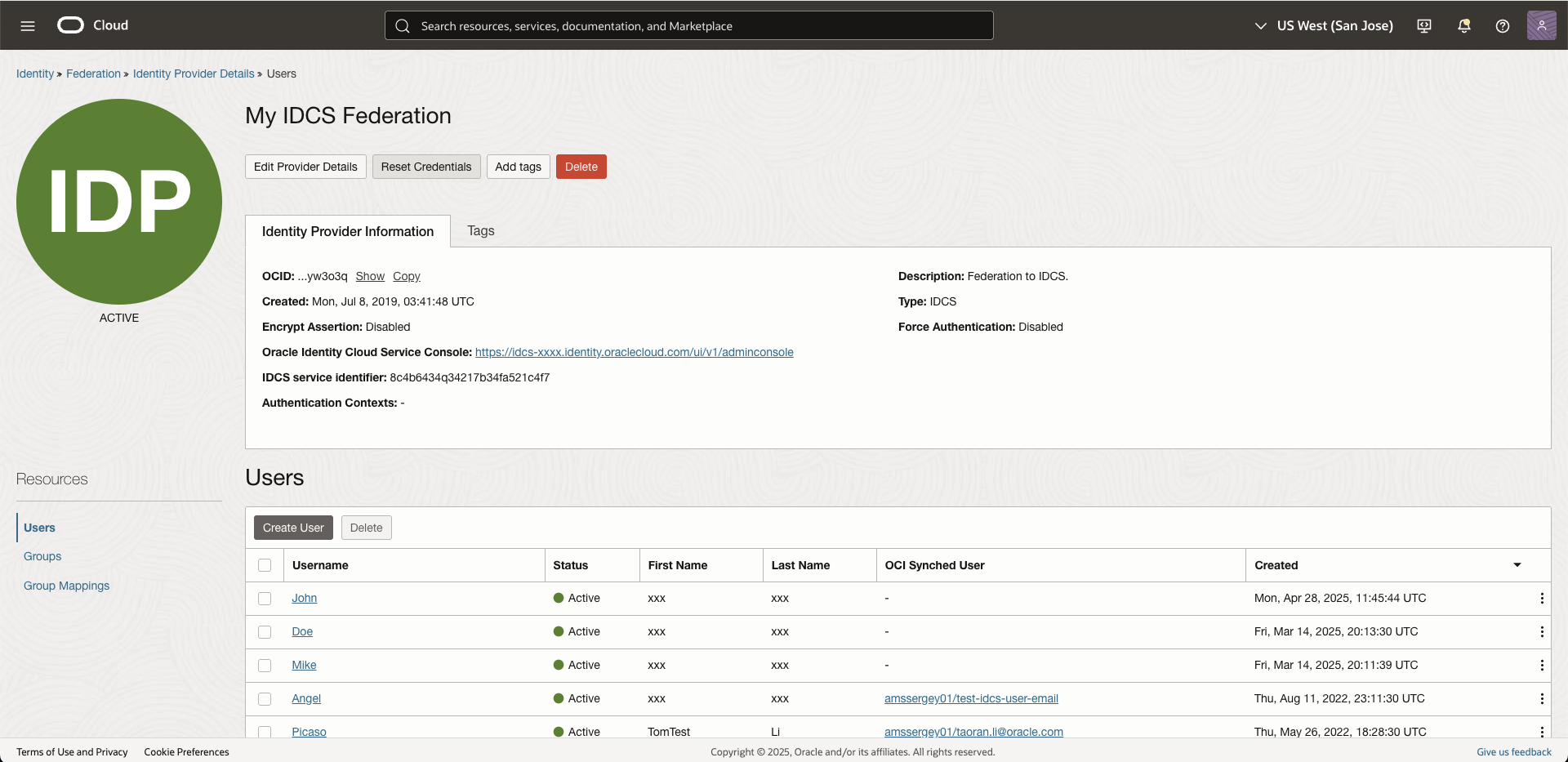The height and width of the screenshot is (762, 1568).
Task: Click the green IDP identity provider badge
Action: [118, 202]
